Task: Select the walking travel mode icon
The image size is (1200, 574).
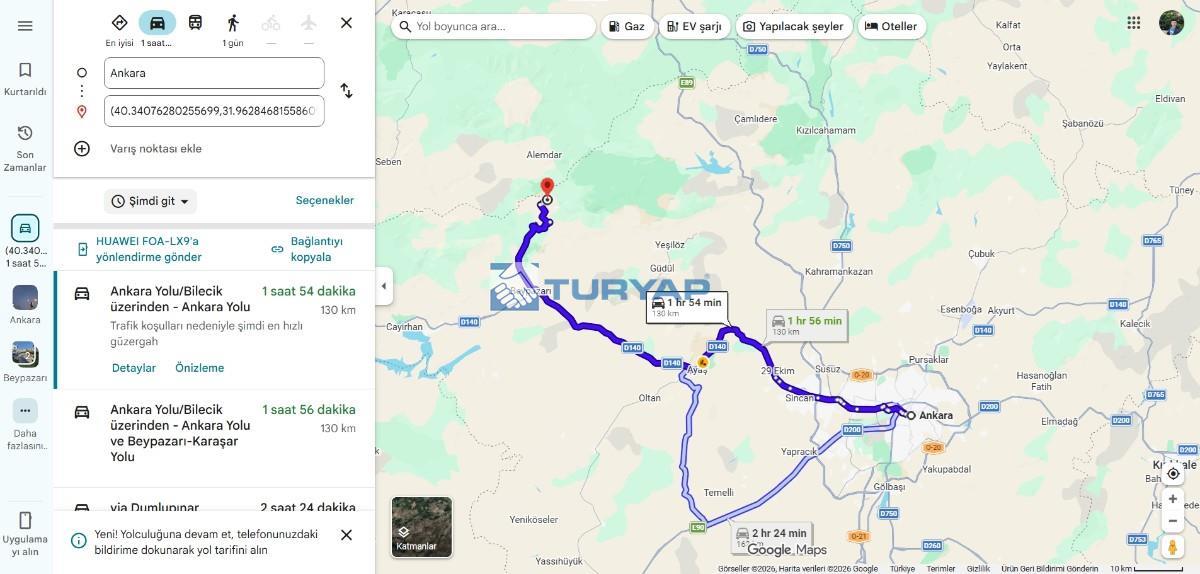Action: pyautogui.click(x=233, y=22)
